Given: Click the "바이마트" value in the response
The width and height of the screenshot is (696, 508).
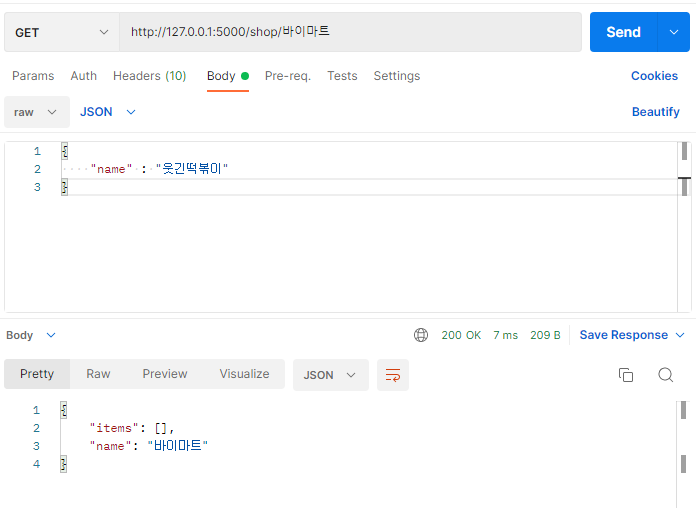Looking at the screenshot, I should (178, 445).
